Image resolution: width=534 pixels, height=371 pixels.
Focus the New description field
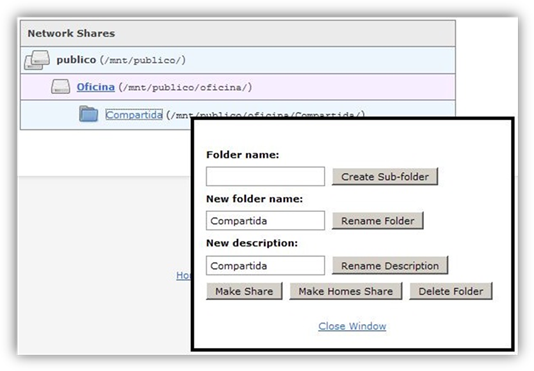pos(265,265)
